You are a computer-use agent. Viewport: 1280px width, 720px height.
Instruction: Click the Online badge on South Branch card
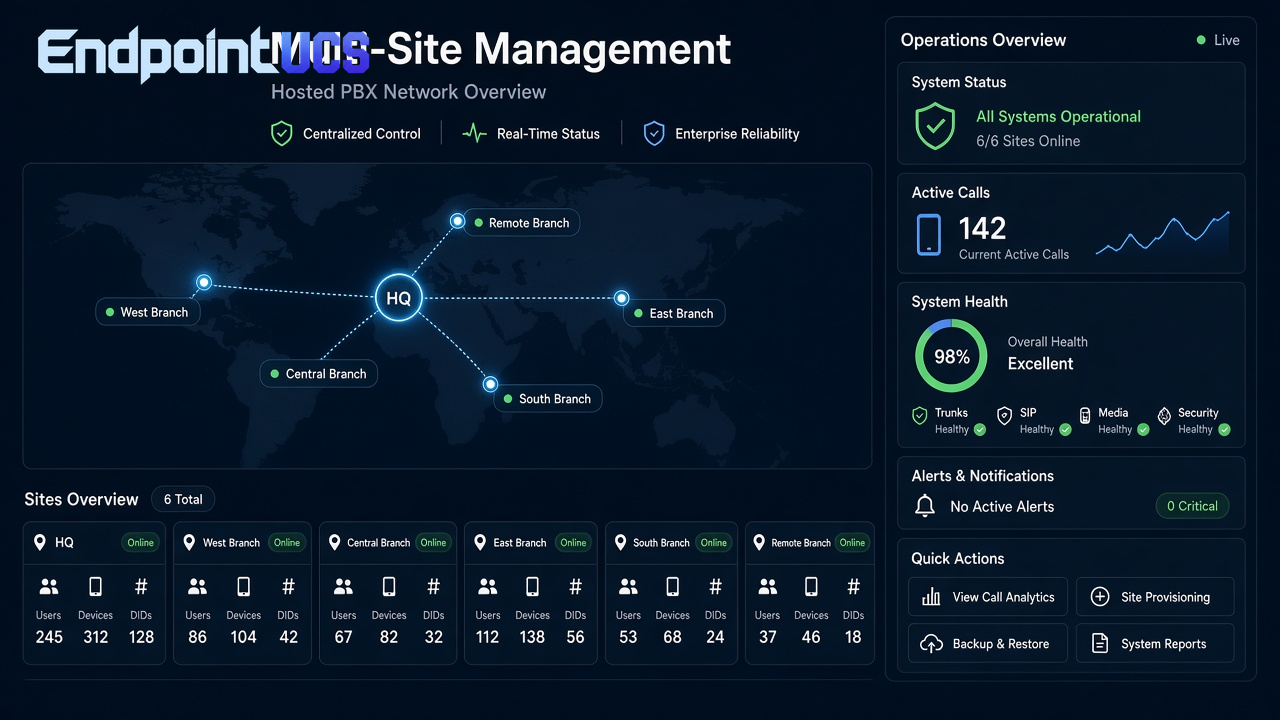pos(714,543)
